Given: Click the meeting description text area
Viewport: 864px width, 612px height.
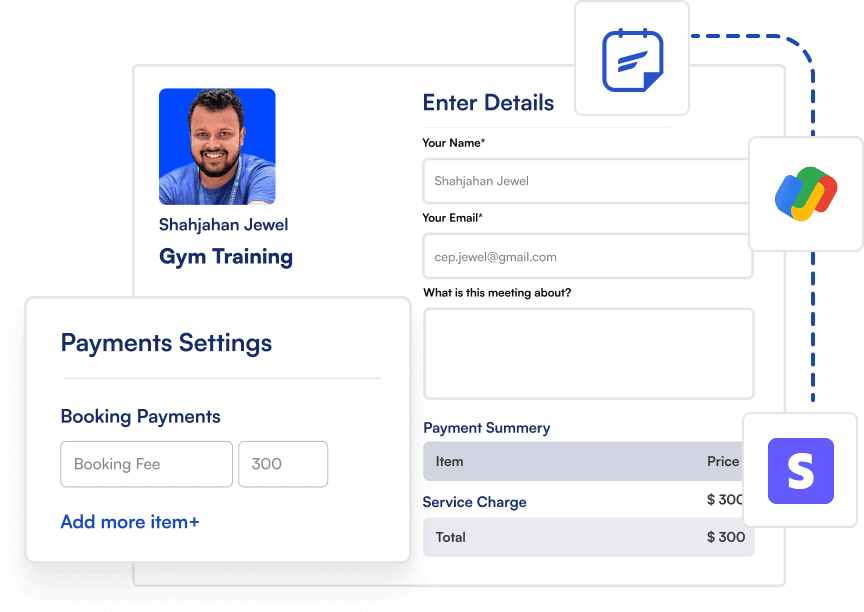Looking at the screenshot, I should (588, 354).
